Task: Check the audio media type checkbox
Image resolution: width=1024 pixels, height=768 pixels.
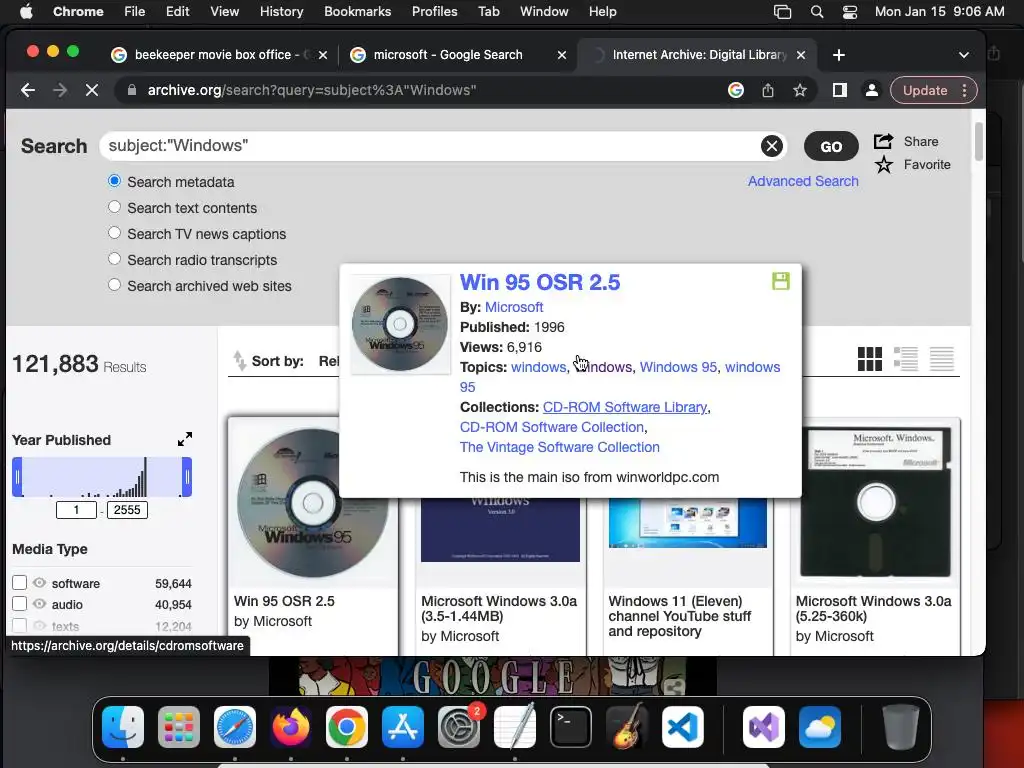Action: tap(20, 603)
